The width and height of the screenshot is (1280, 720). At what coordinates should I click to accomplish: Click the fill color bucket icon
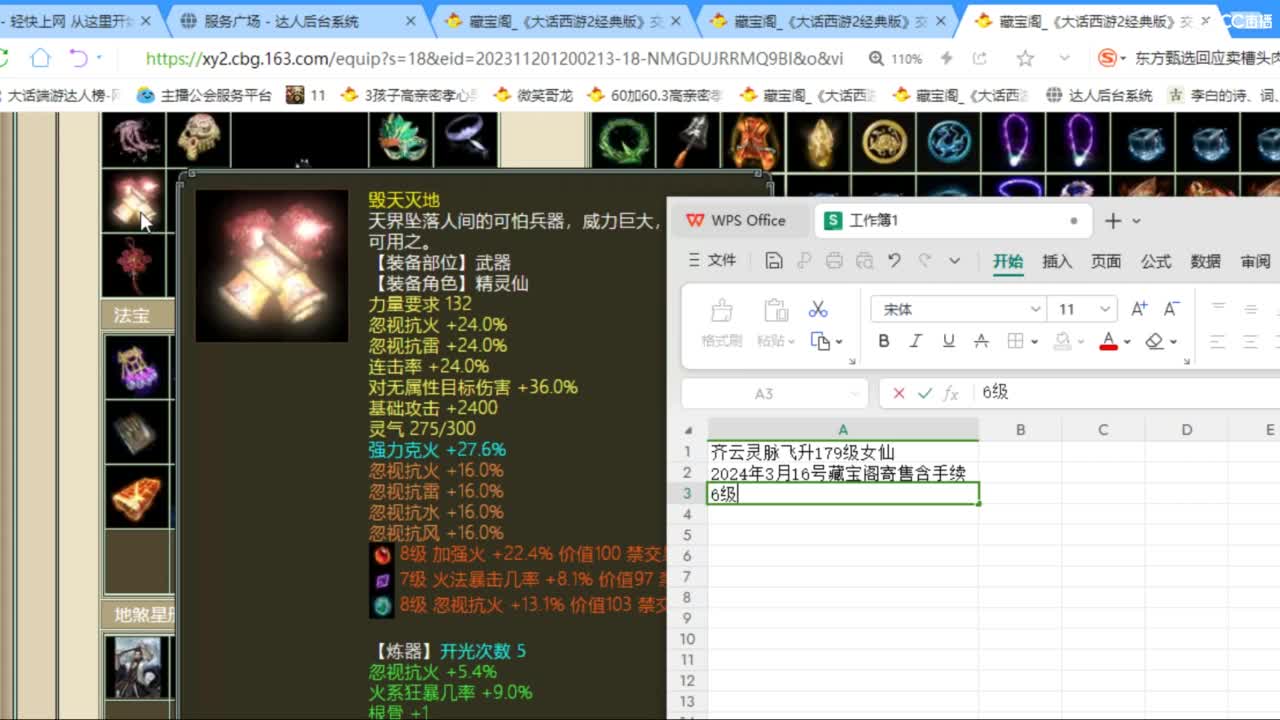click(x=1062, y=342)
